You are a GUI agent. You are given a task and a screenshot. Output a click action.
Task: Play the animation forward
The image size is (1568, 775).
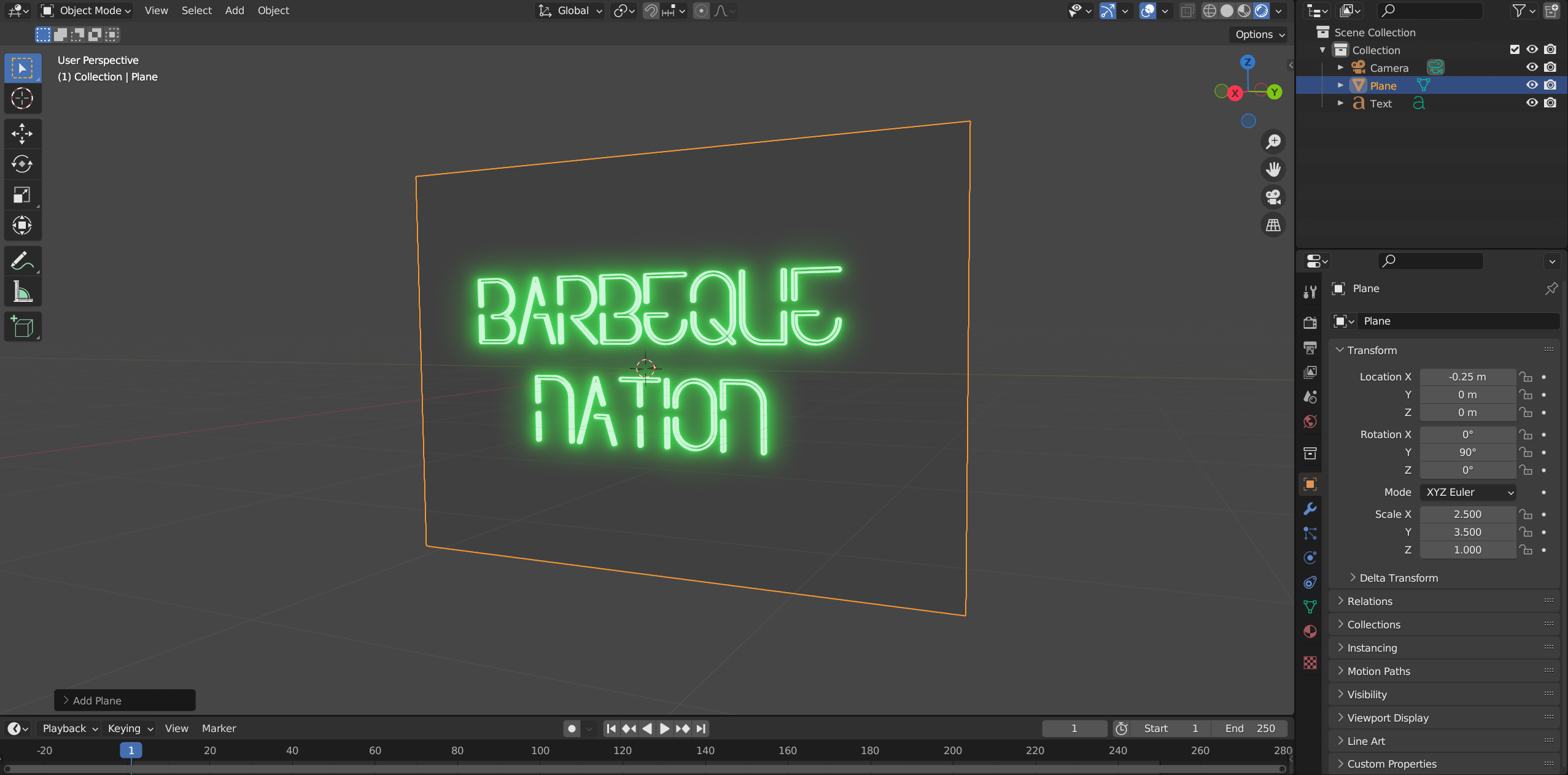click(664, 728)
